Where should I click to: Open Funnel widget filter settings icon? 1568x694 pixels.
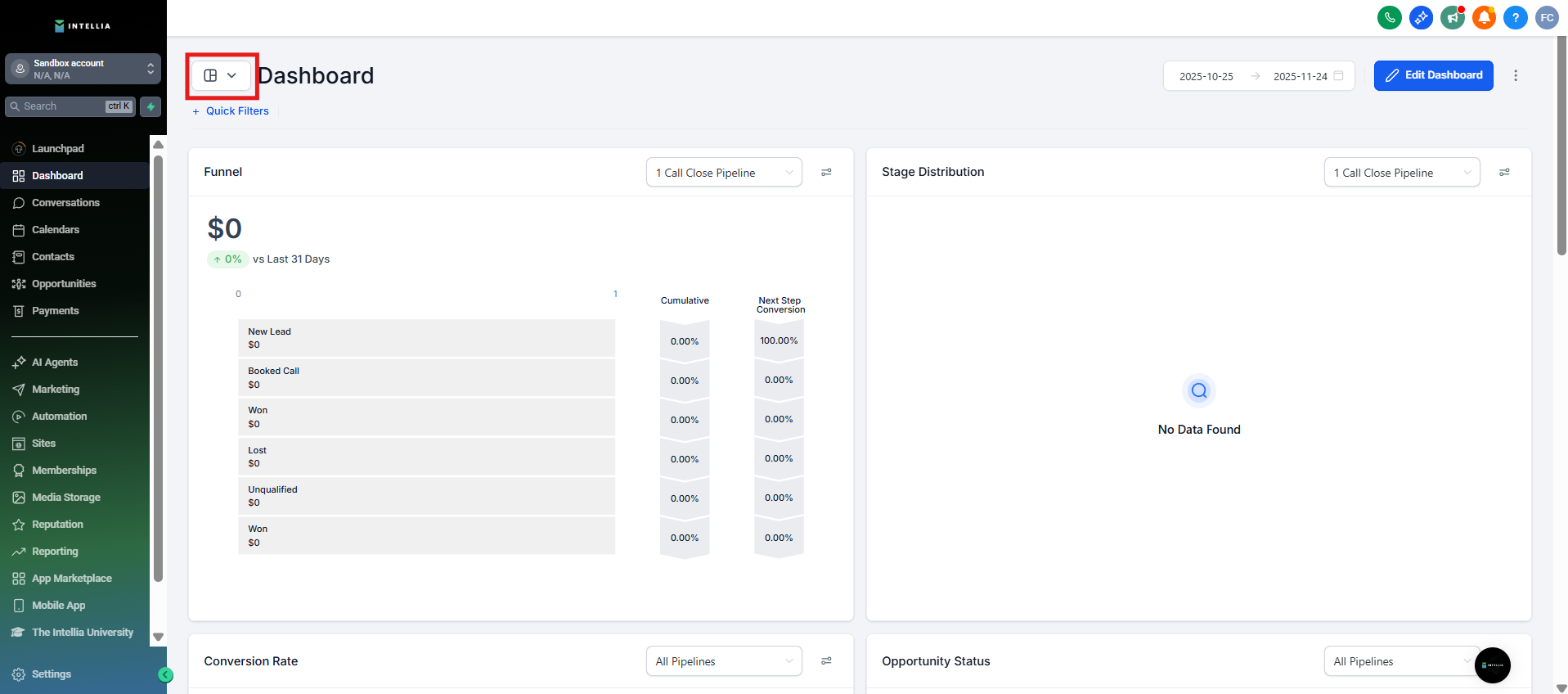(826, 172)
